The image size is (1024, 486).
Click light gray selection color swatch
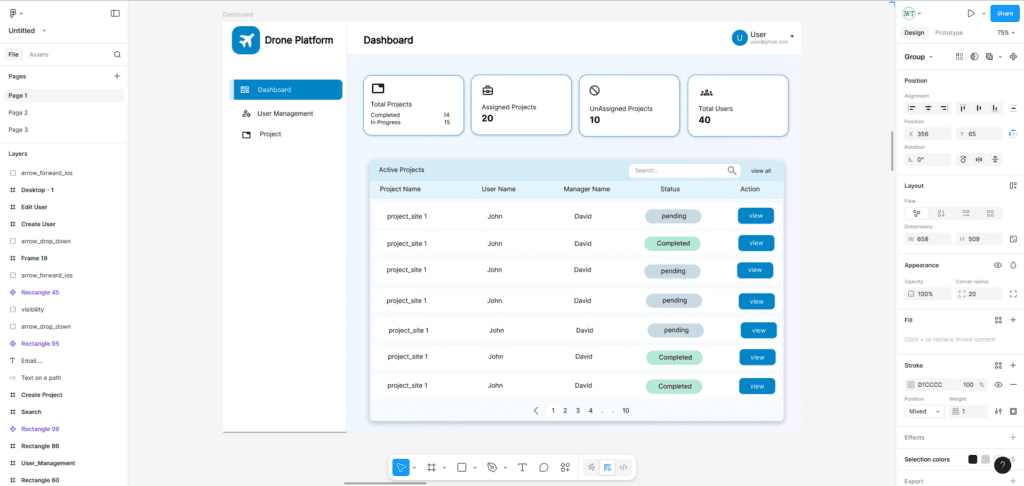click(x=985, y=459)
